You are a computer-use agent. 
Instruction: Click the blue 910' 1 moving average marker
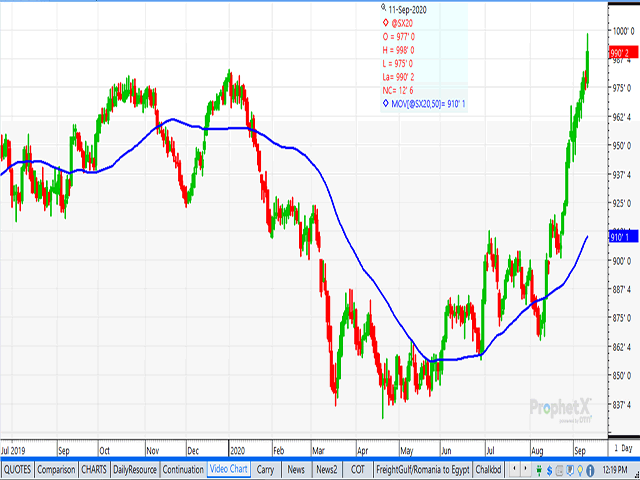click(623, 237)
